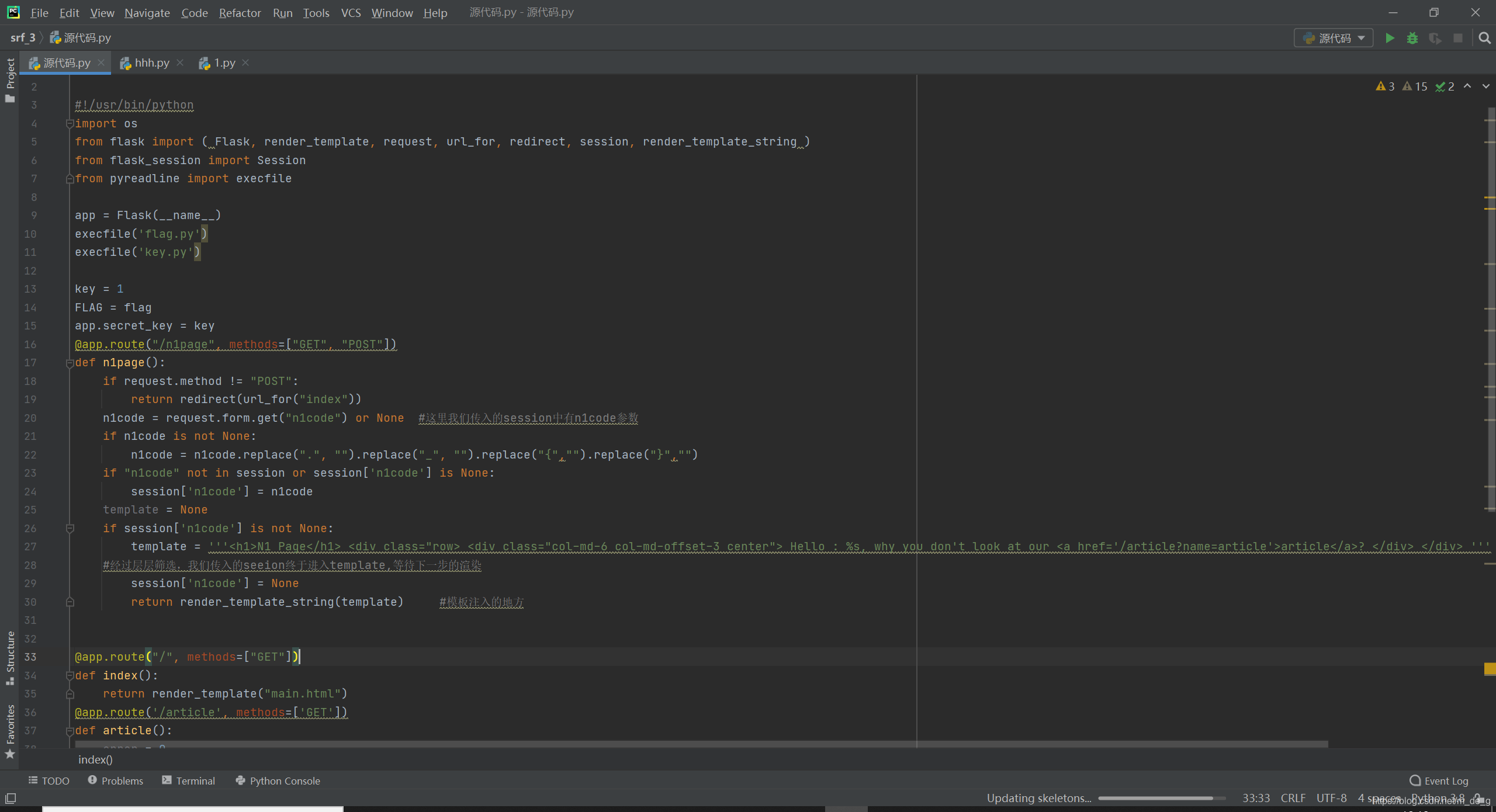Click the render_template_string(template) call
The height and width of the screenshot is (812, 1496).
pyautogui.click(x=292, y=602)
